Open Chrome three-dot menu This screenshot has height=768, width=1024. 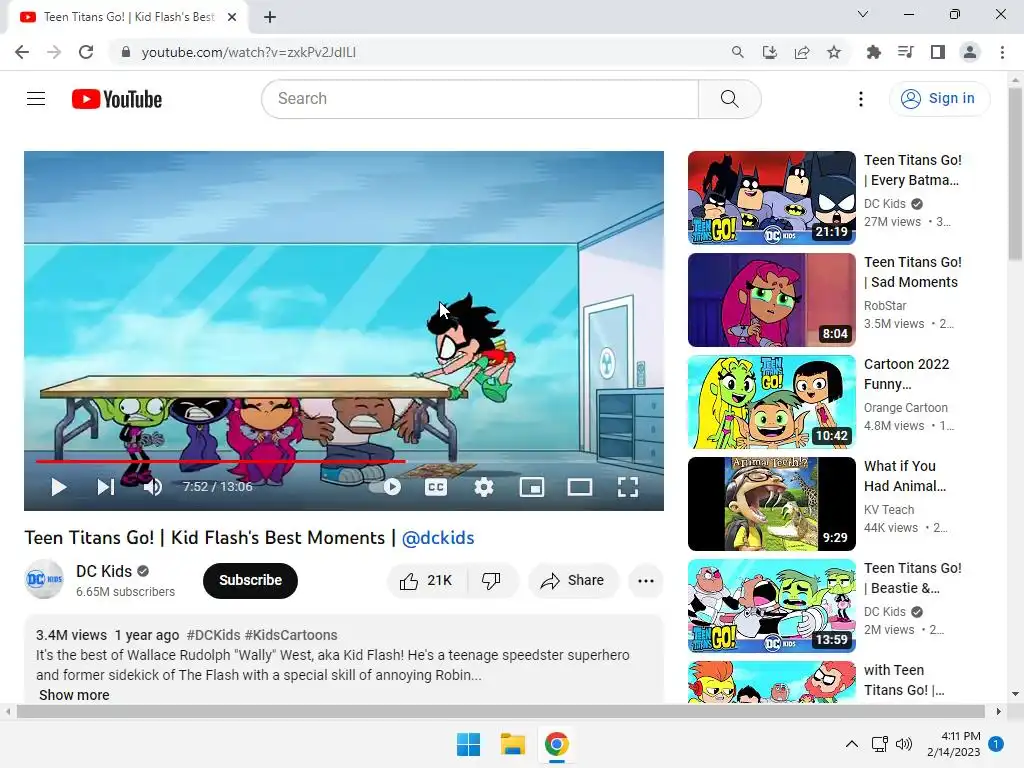pos(1002,52)
